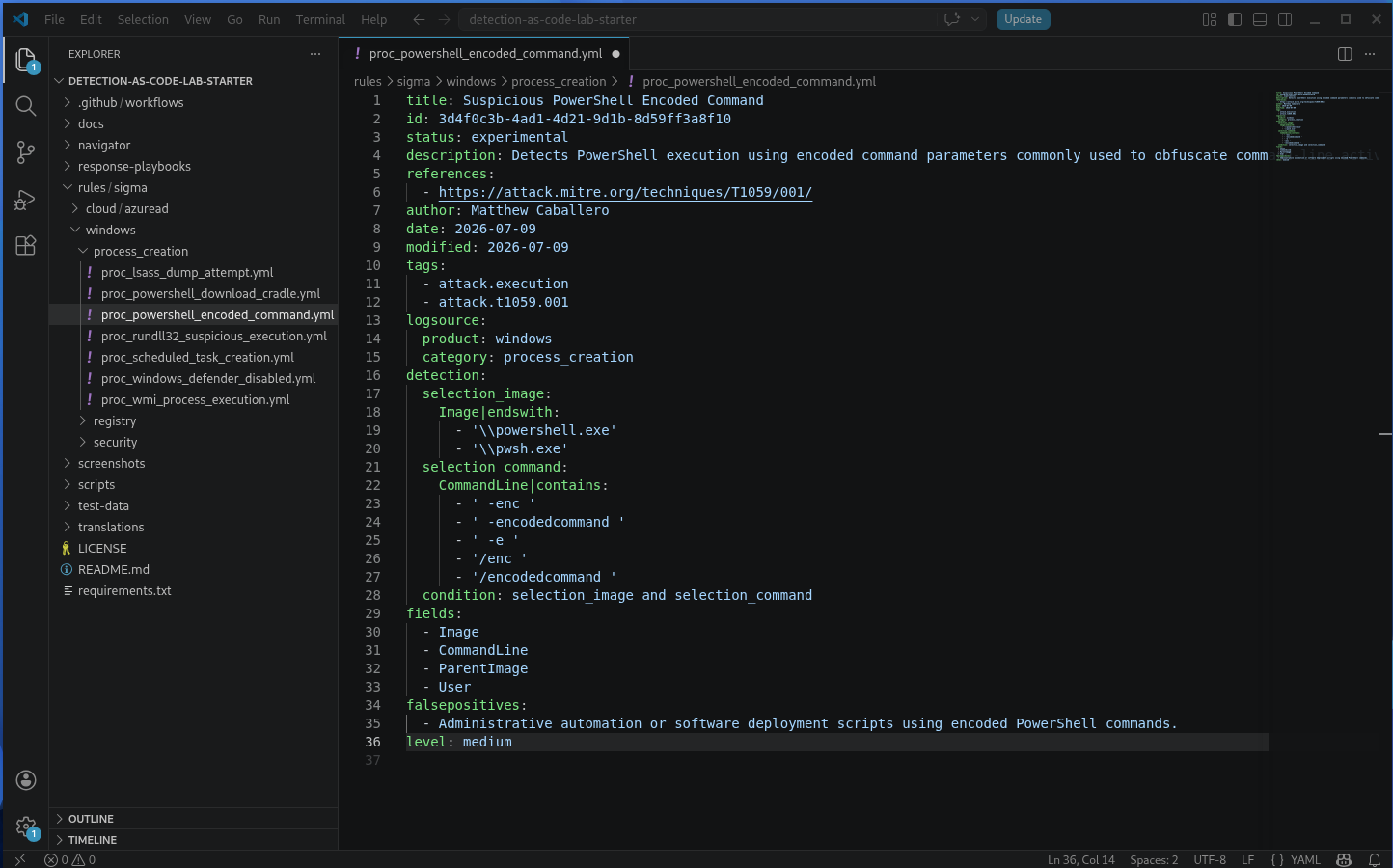Open the Manage gear icon
The width and height of the screenshot is (1393, 868).
coord(26,827)
